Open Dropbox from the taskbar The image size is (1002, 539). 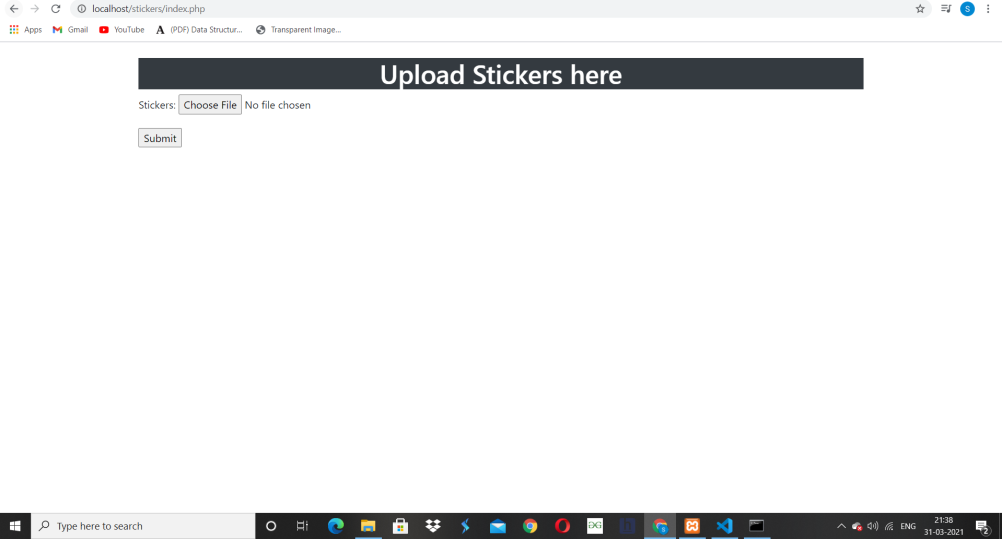[433, 526]
